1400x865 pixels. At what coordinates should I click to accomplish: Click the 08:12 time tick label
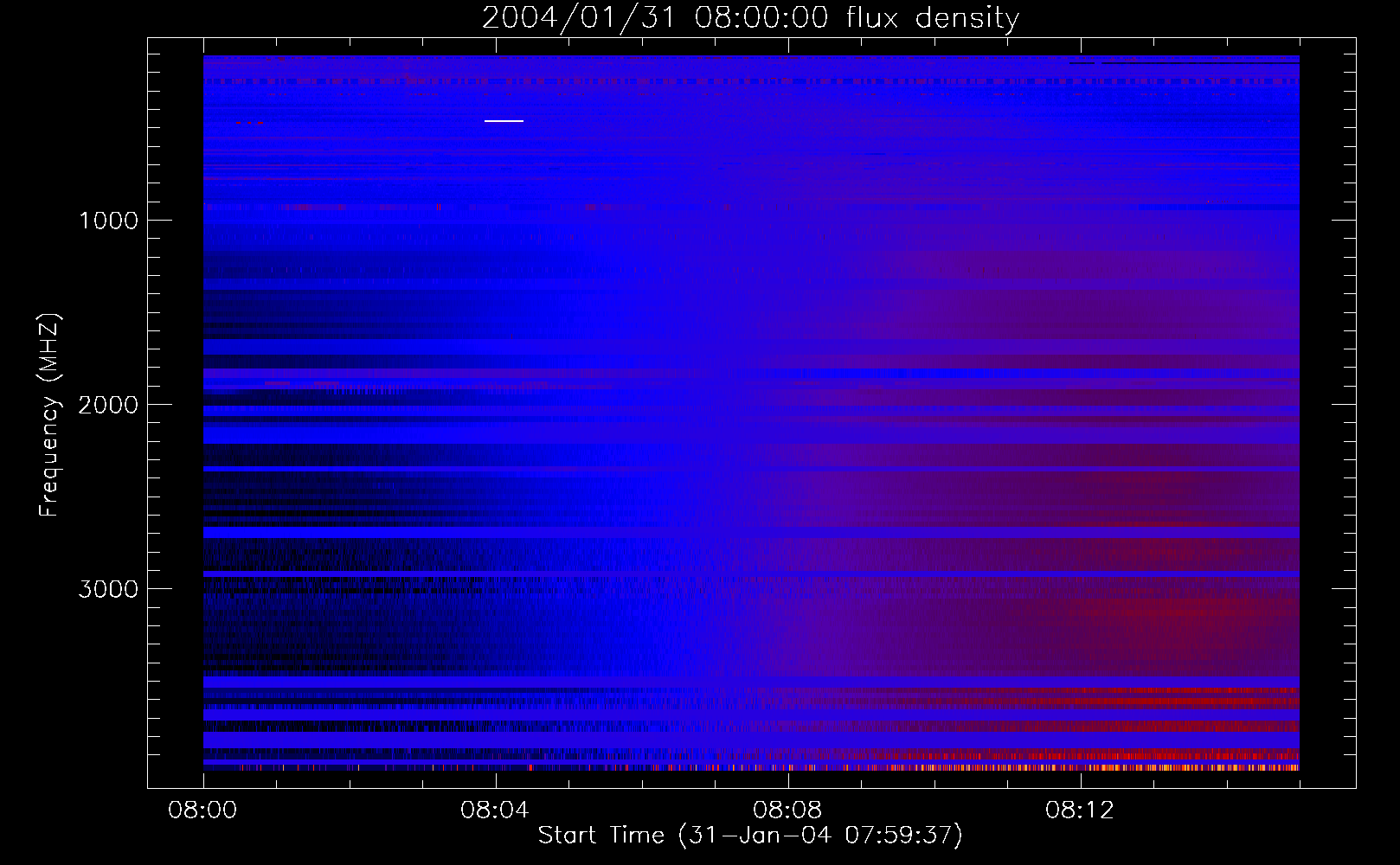(x=1080, y=811)
